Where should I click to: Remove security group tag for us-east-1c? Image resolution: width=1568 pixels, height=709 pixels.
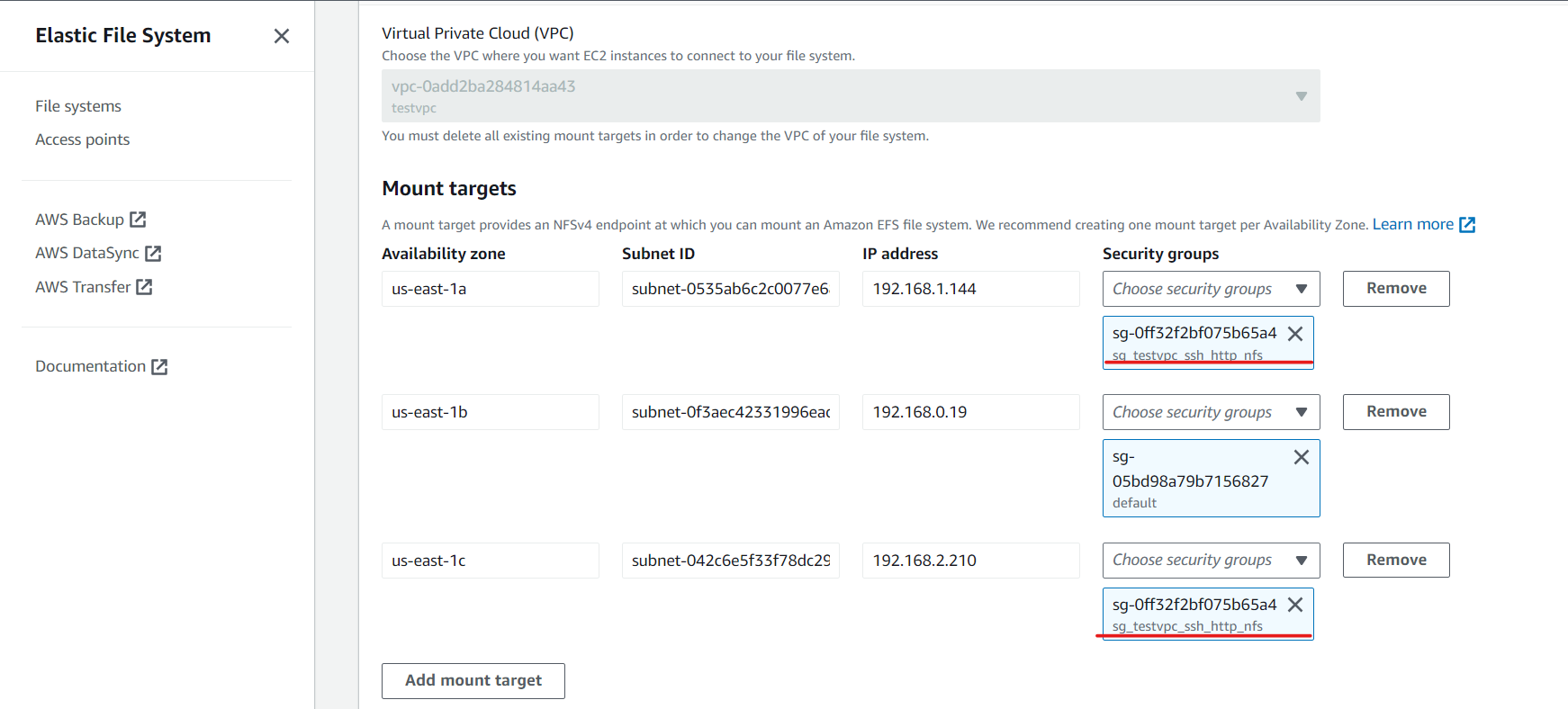click(1295, 605)
